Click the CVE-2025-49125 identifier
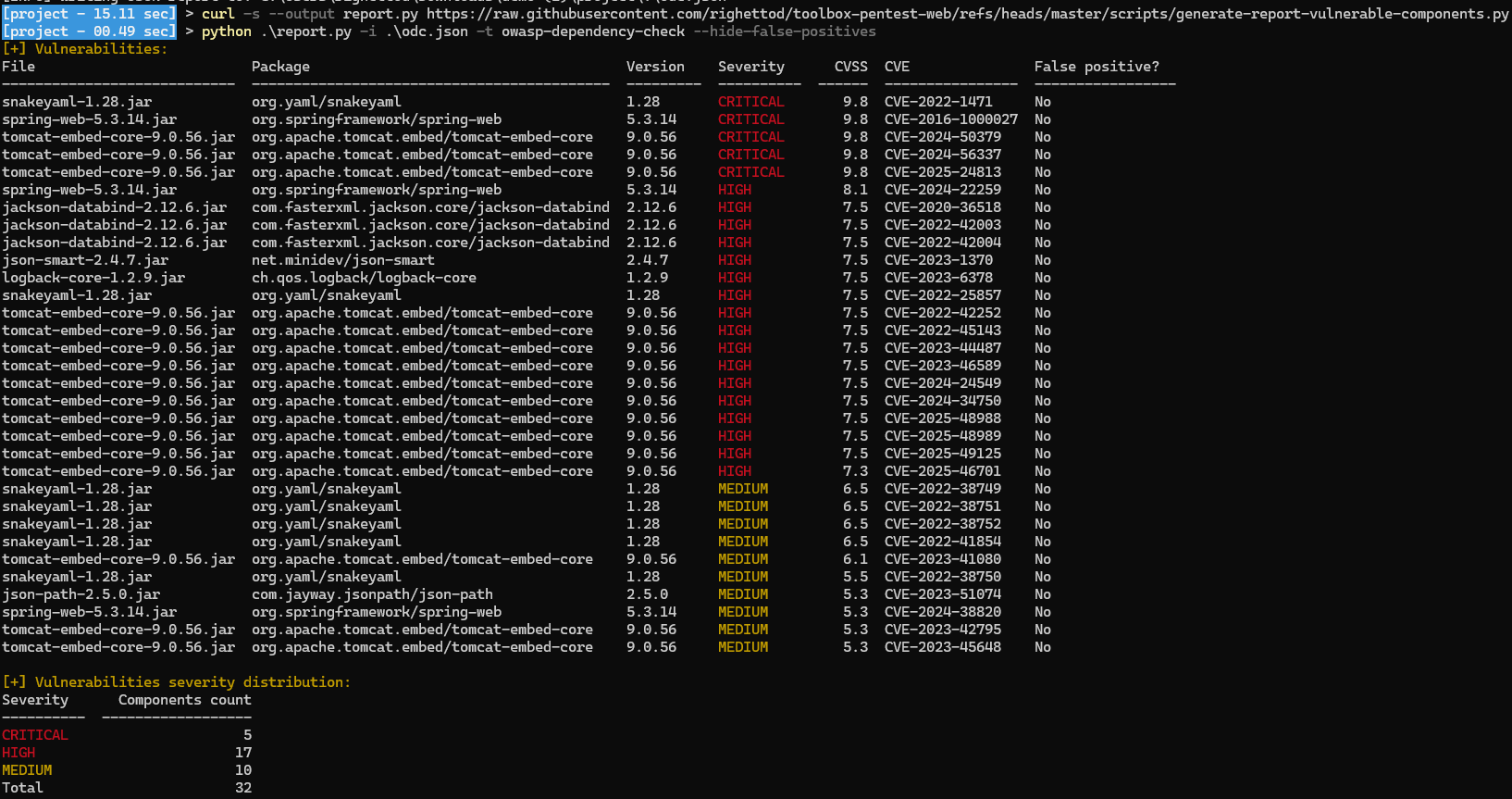The height and width of the screenshot is (799, 1512). (943, 454)
